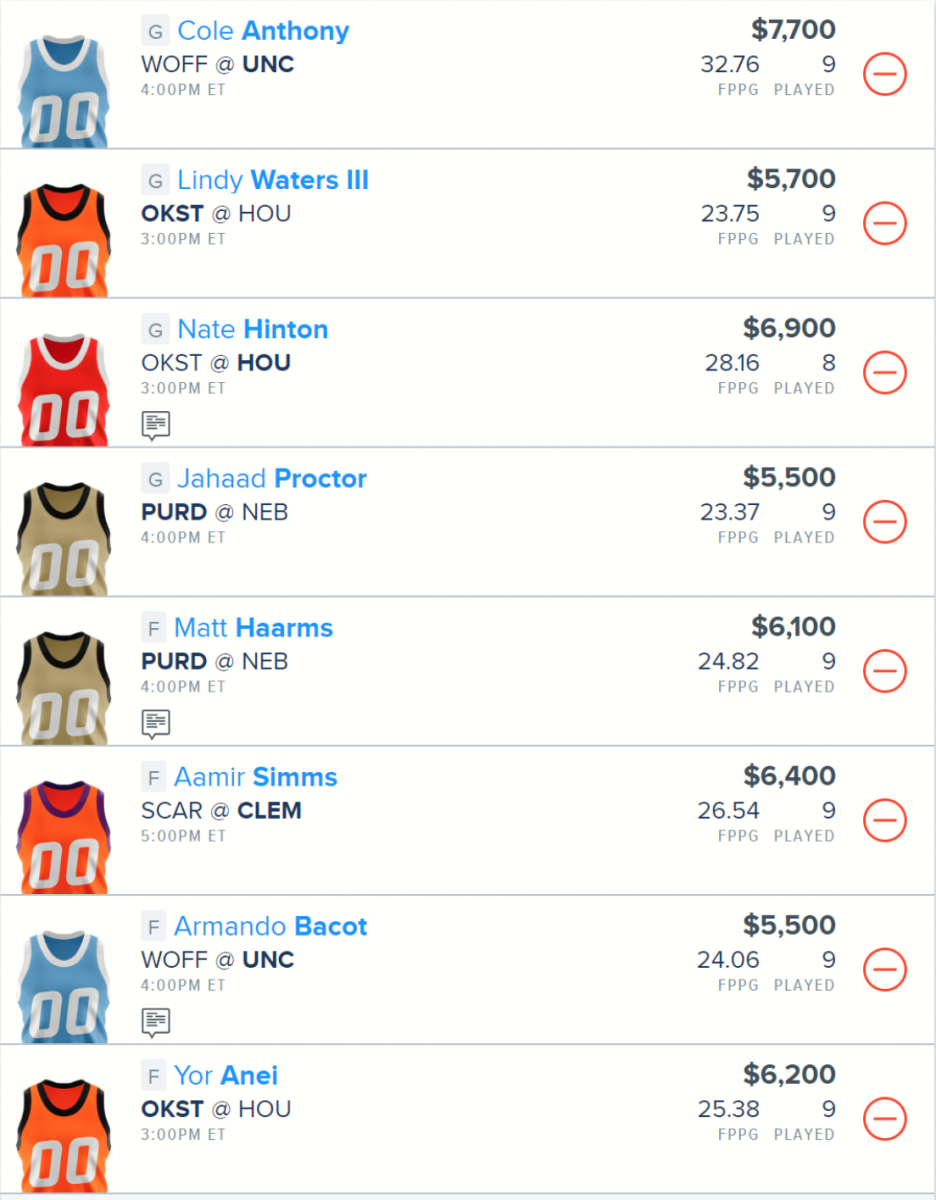Click the Jahaad Proctor name link
936x1200 pixels.
pyautogui.click(x=272, y=479)
